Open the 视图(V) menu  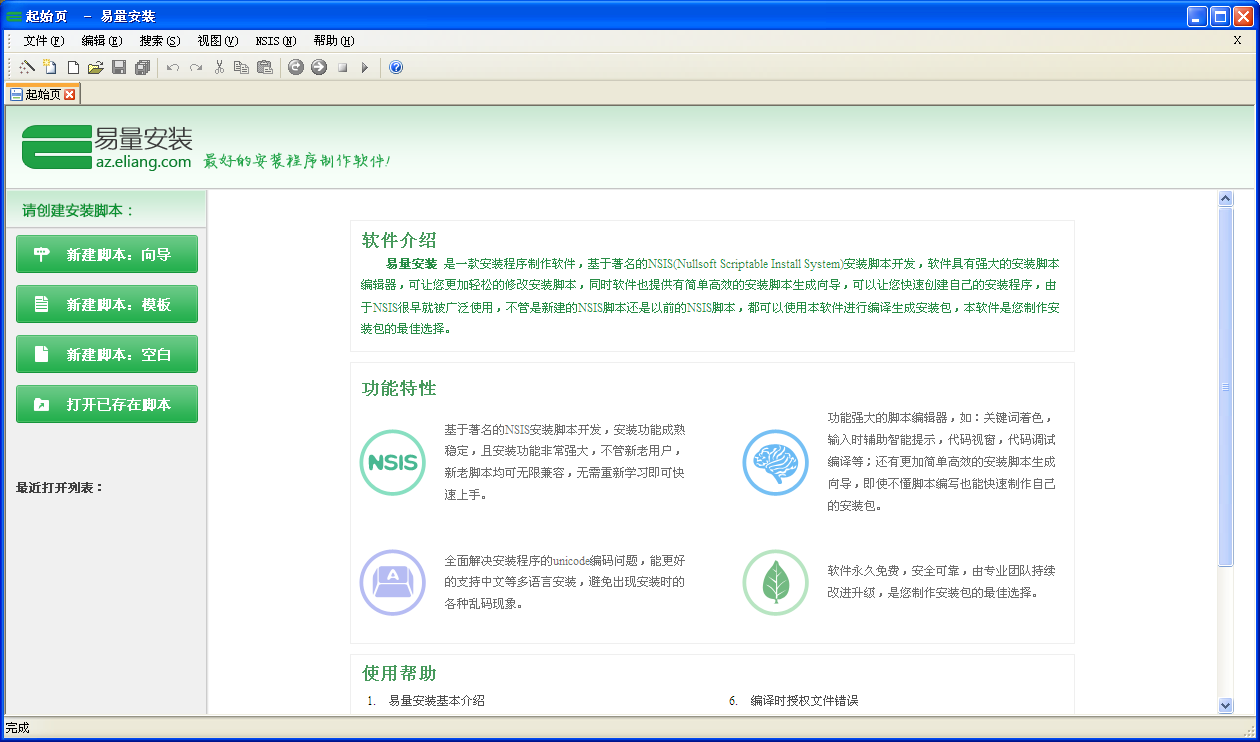click(x=218, y=41)
